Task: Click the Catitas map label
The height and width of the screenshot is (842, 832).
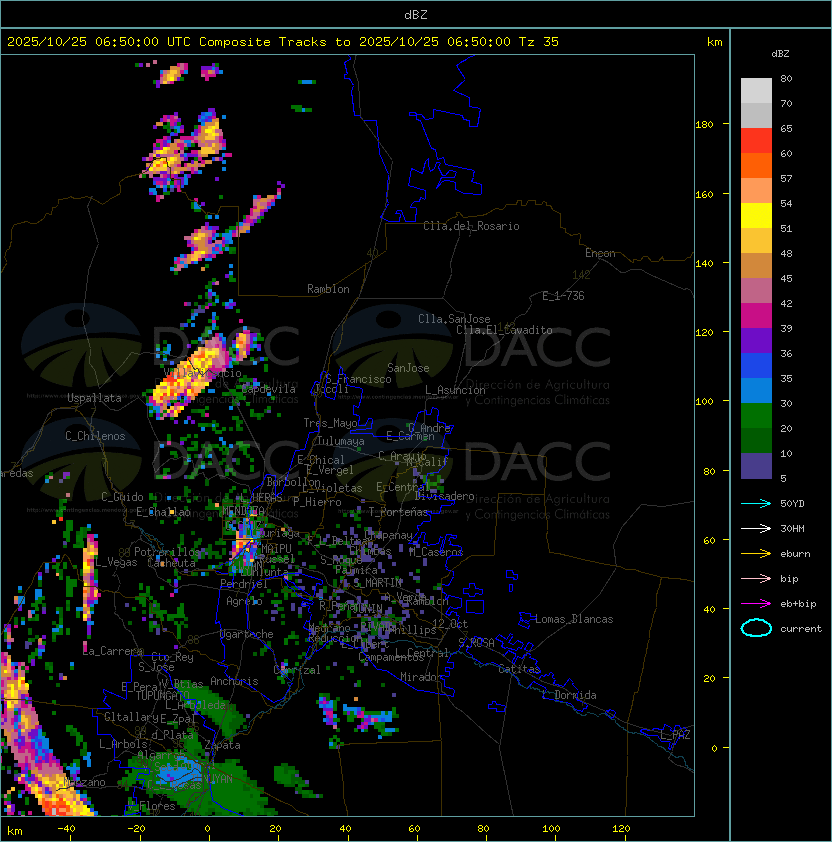Action: (x=519, y=669)
